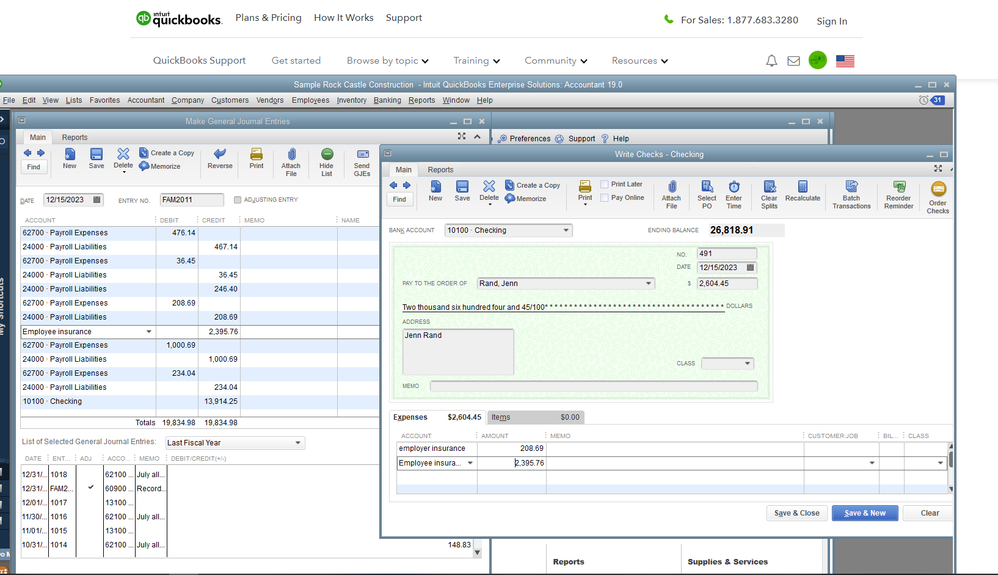Viewport: 998px width, 575px height.
Task: Click Clear button
Action: (930, 513)
